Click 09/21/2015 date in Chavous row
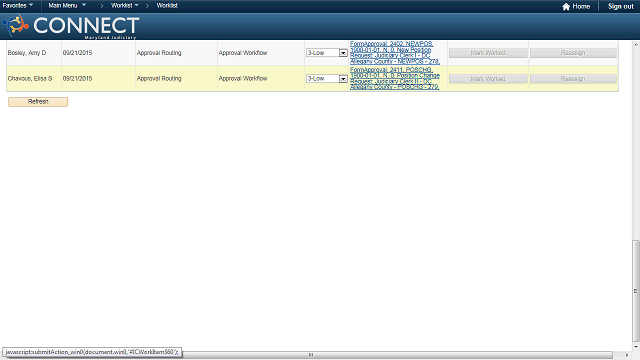The image size is (640, 360). pyautogui.click(x=77, y=78)
